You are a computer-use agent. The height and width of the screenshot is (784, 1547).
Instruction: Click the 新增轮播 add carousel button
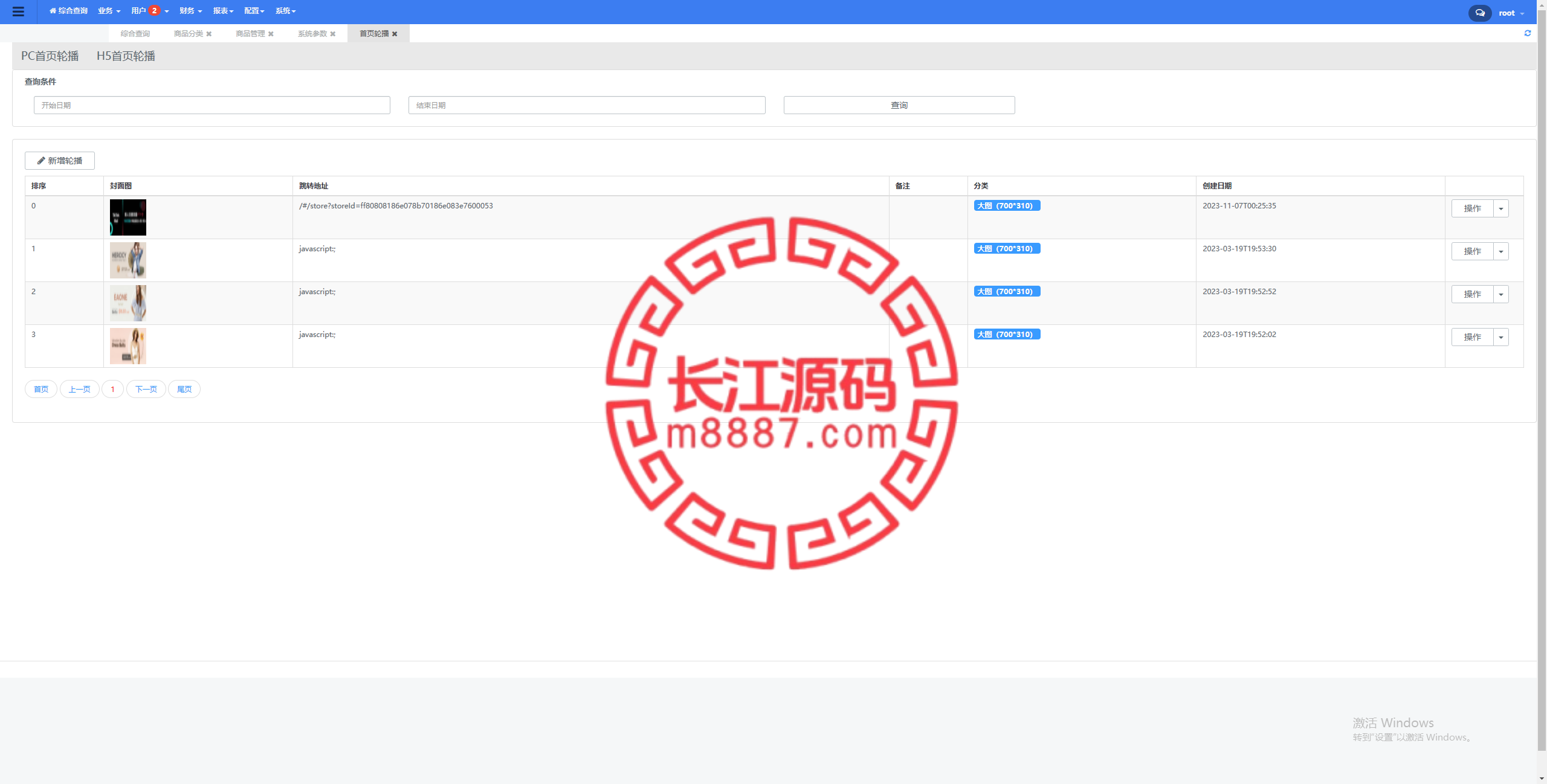pos(60,161)
